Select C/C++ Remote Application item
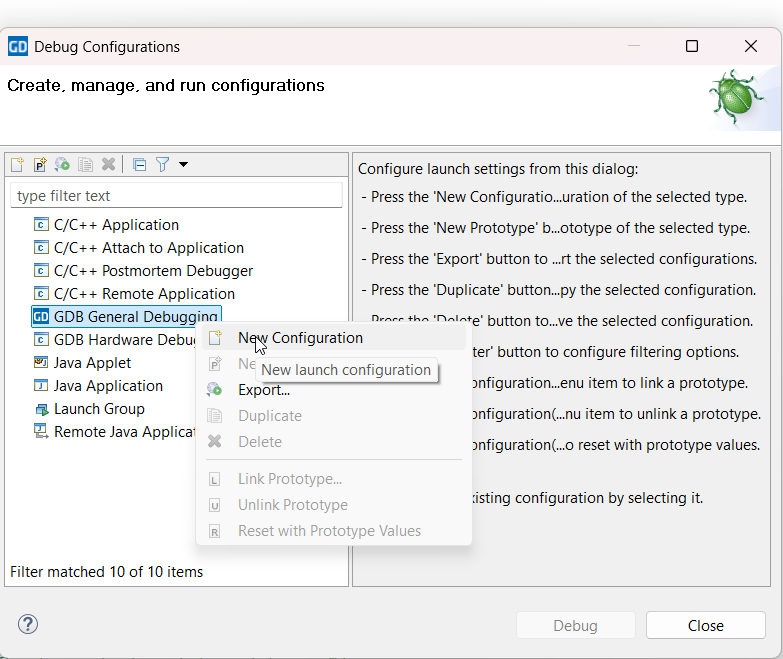Viewport: 783px width, 659px height. click(144, 294)
